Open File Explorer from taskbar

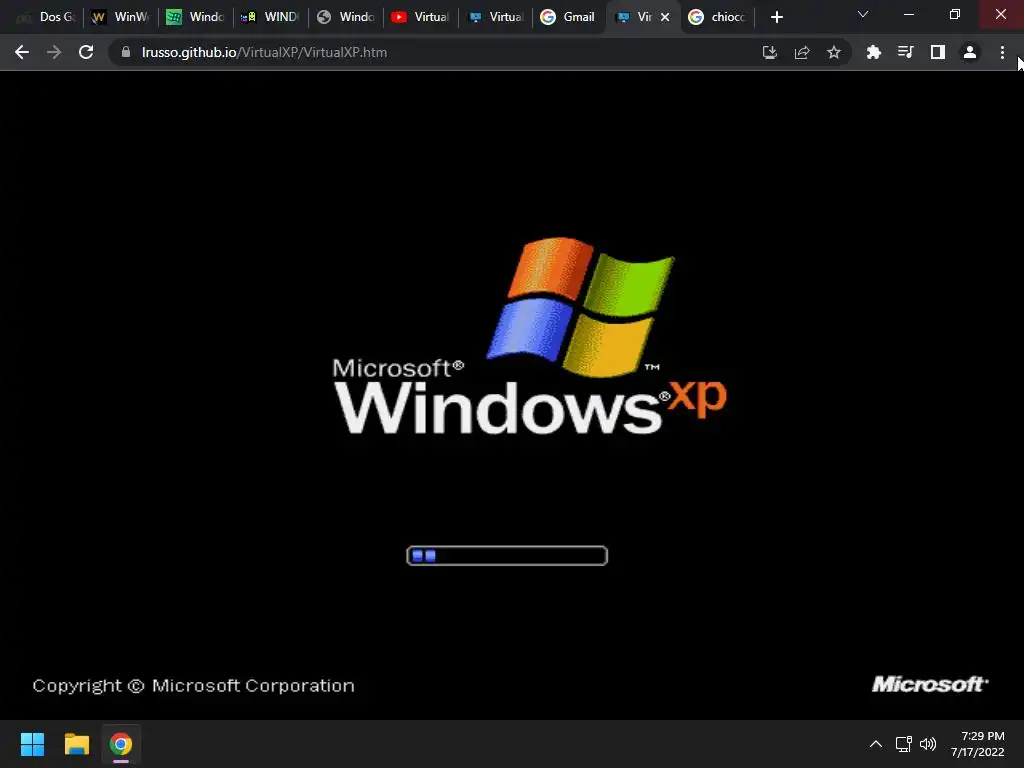[76, 744]
